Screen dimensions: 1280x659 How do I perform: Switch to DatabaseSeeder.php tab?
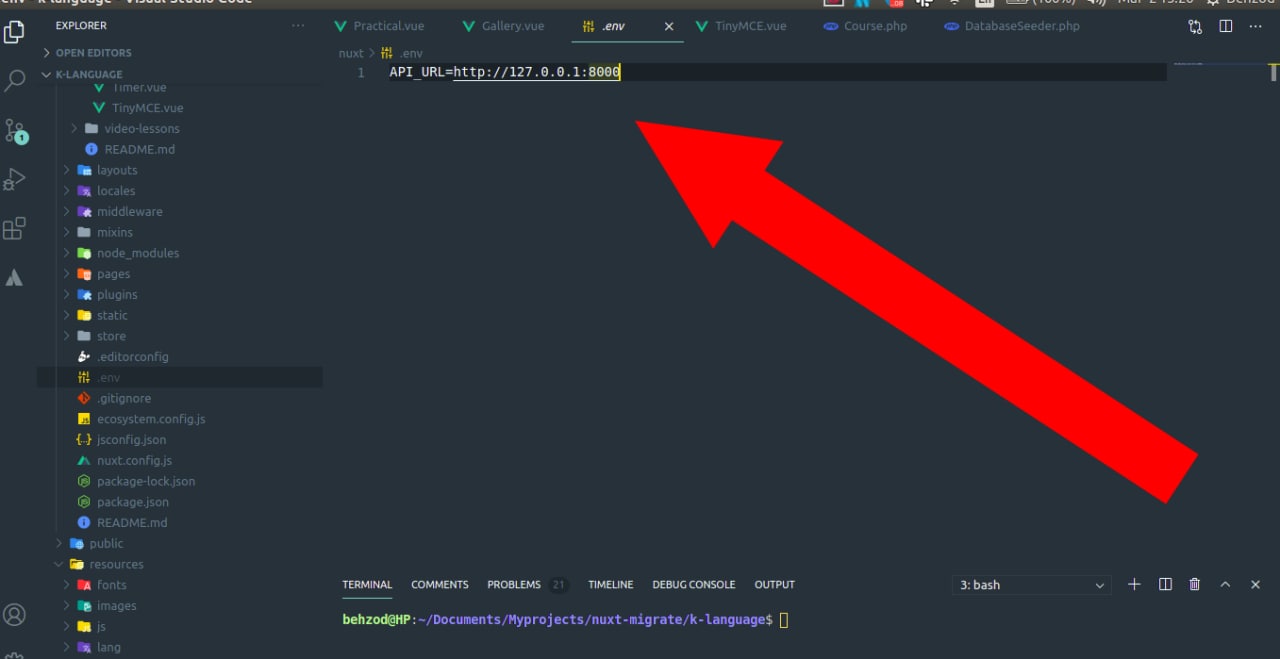(x=1011, y=26)
